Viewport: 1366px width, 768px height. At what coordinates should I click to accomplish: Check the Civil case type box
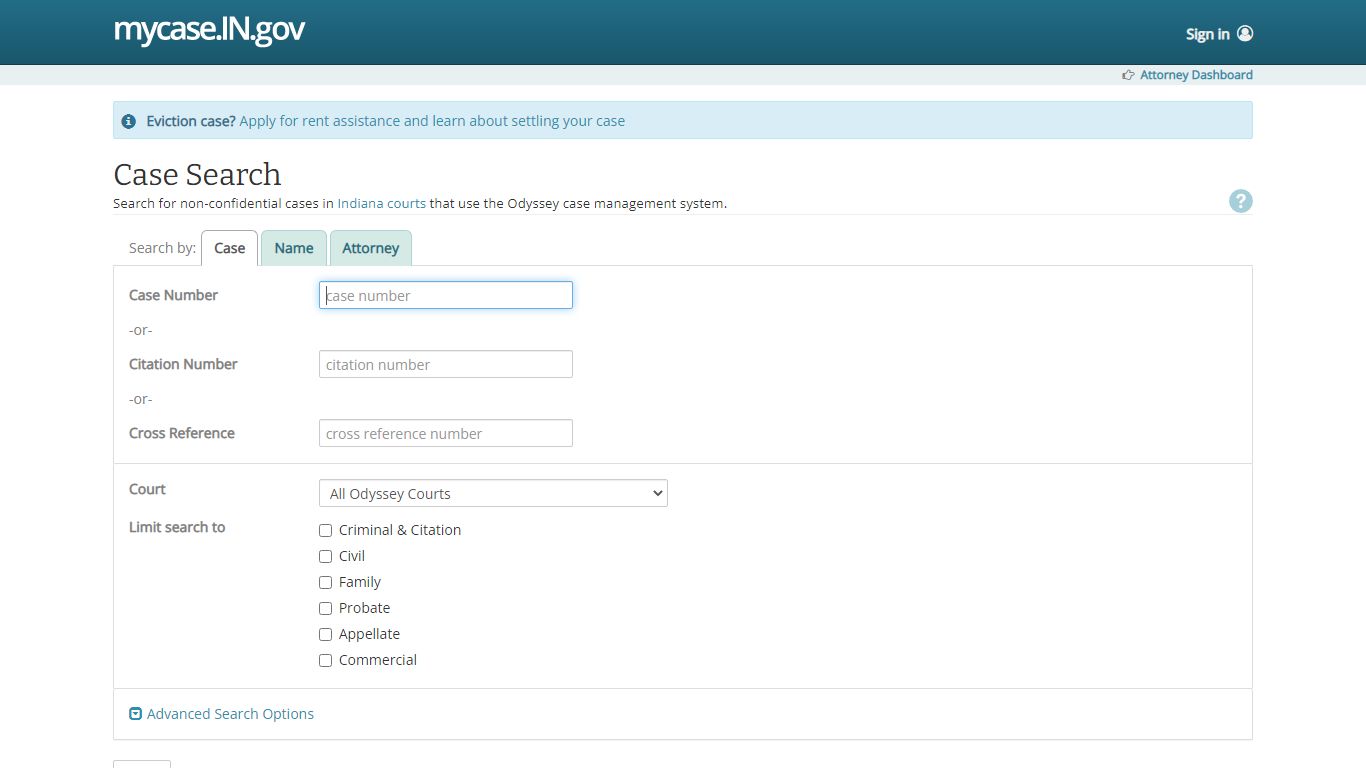pyautogui.click(x=325, y=556)
